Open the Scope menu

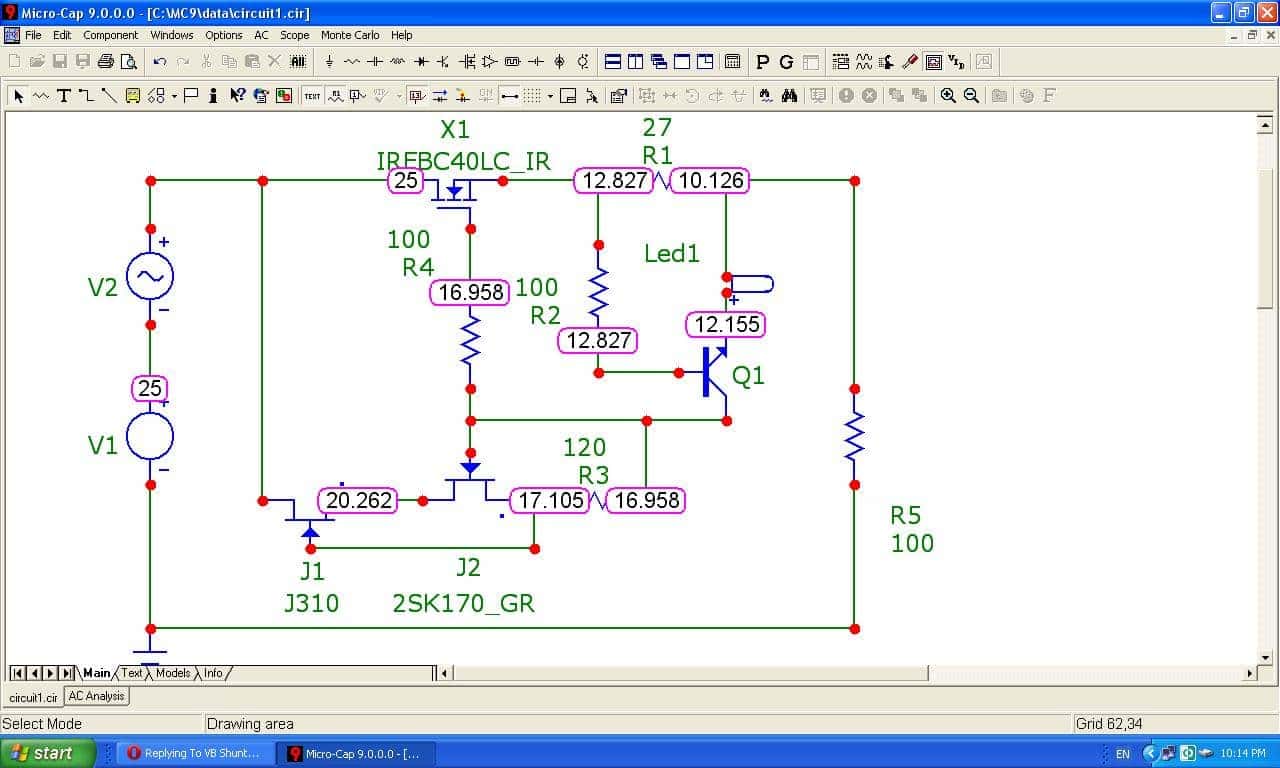pos(294,35)
